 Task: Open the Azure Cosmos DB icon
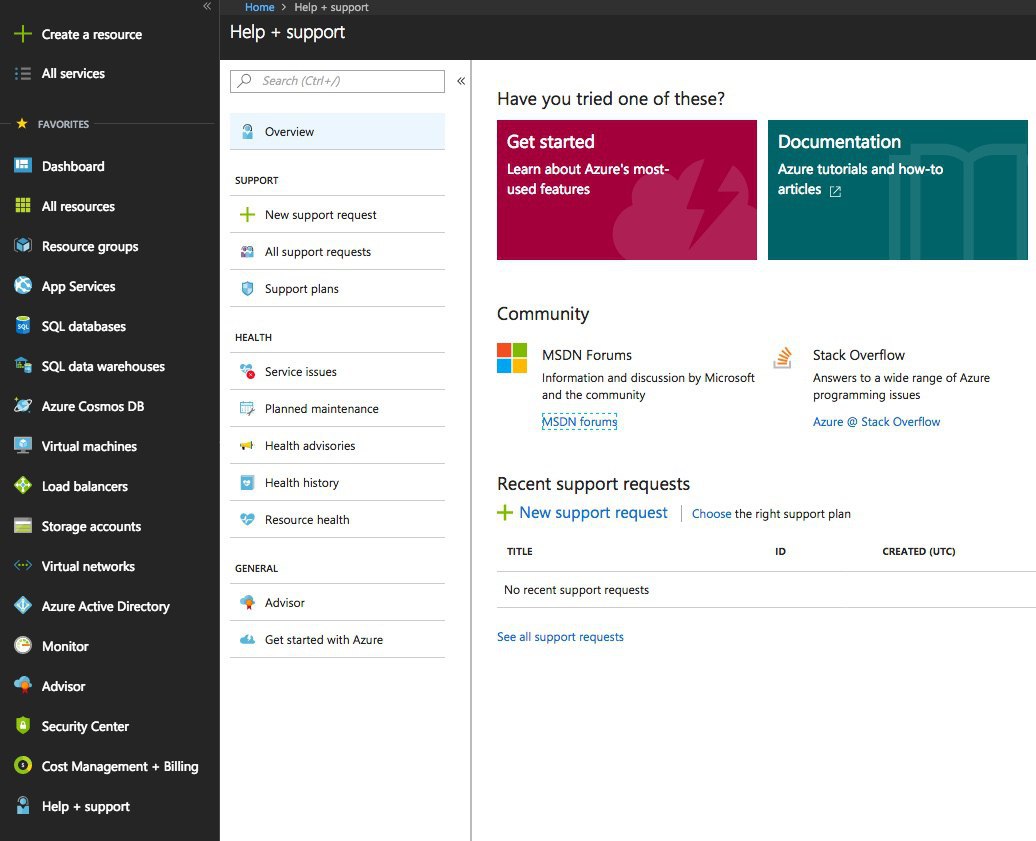[x=22, y=406]
